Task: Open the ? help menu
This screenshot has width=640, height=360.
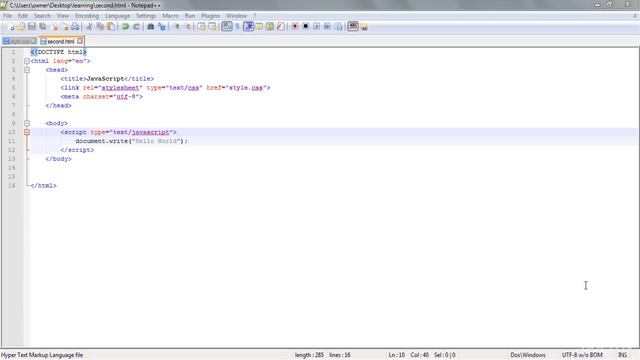Action: [x=254, y=16]
